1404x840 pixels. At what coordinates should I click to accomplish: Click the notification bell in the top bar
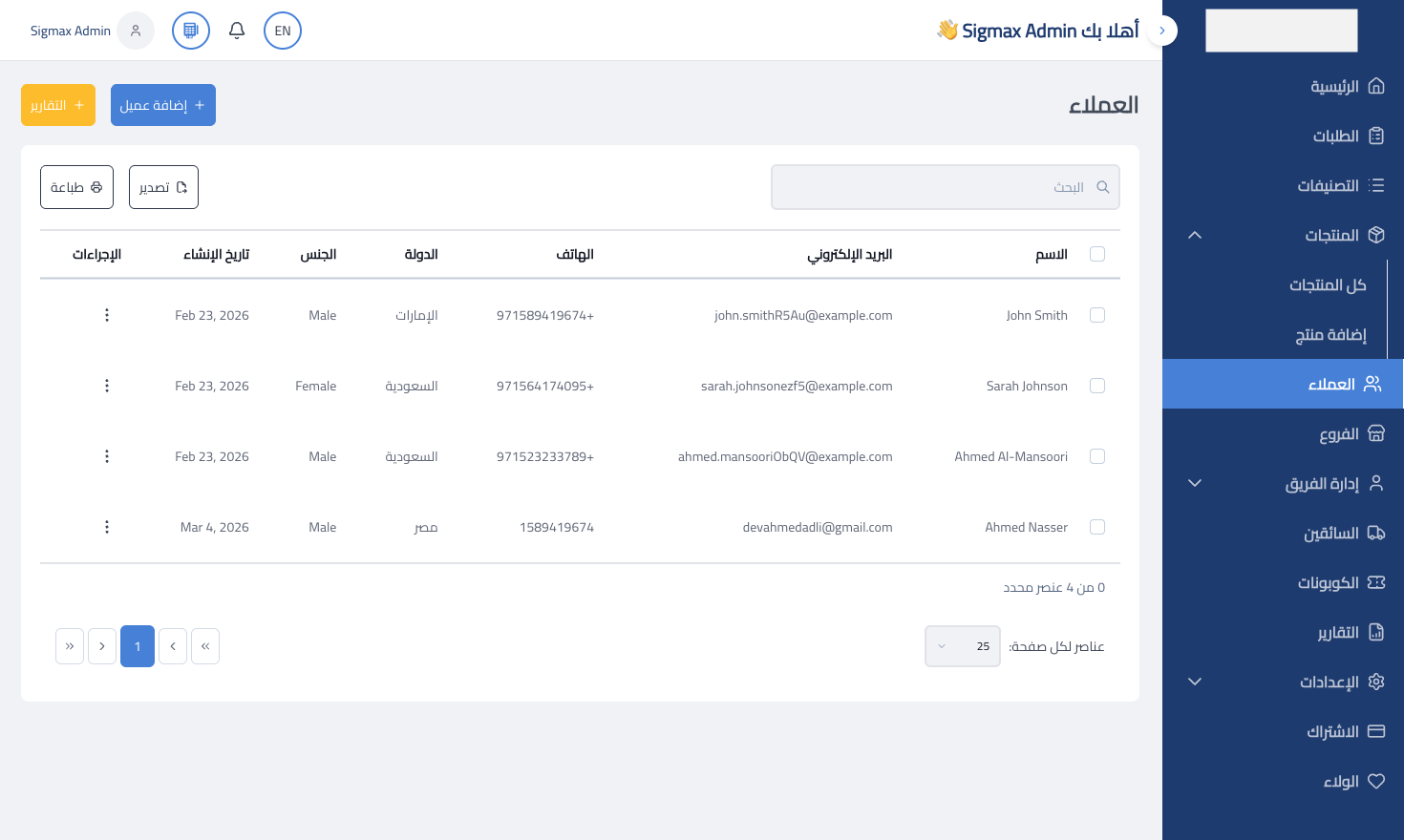tap(236, 30)
